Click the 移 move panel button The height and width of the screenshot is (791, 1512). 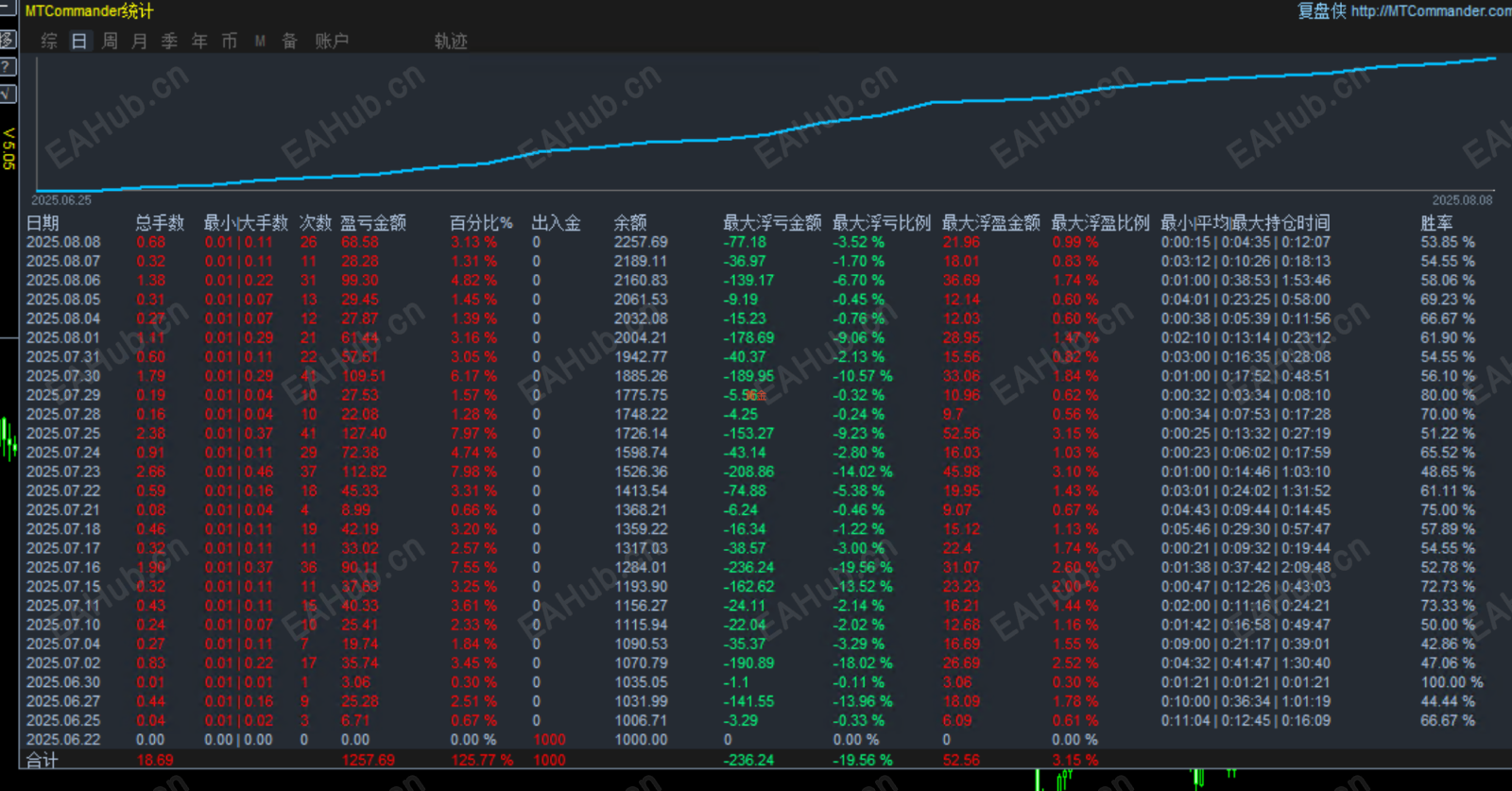click(8, 40)
